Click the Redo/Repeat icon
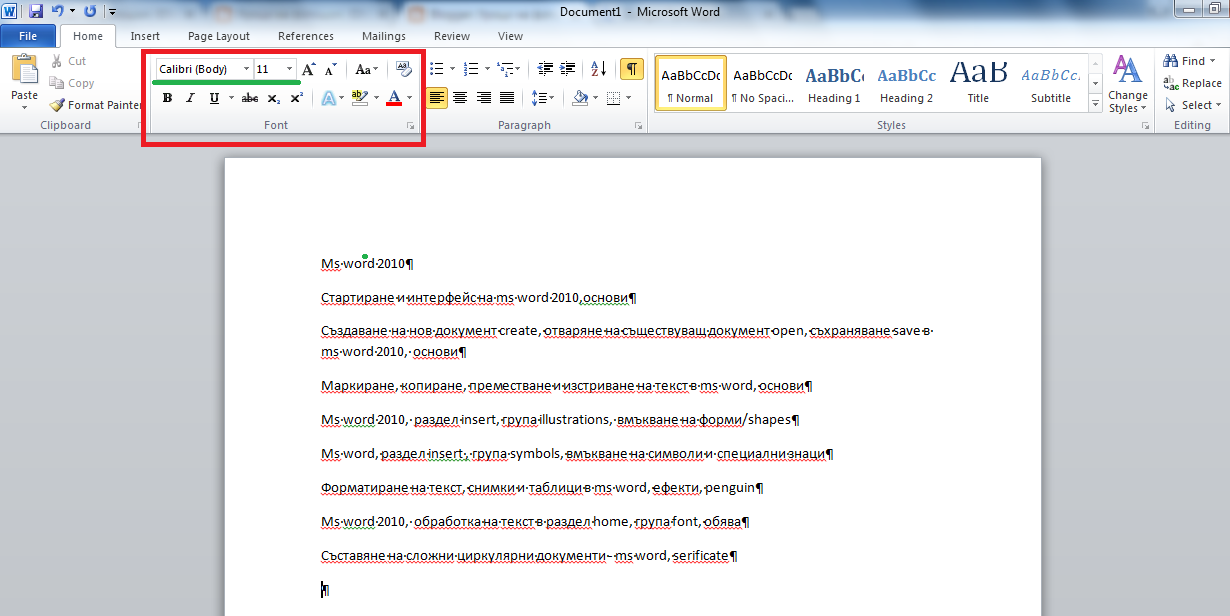 point(90,11)
